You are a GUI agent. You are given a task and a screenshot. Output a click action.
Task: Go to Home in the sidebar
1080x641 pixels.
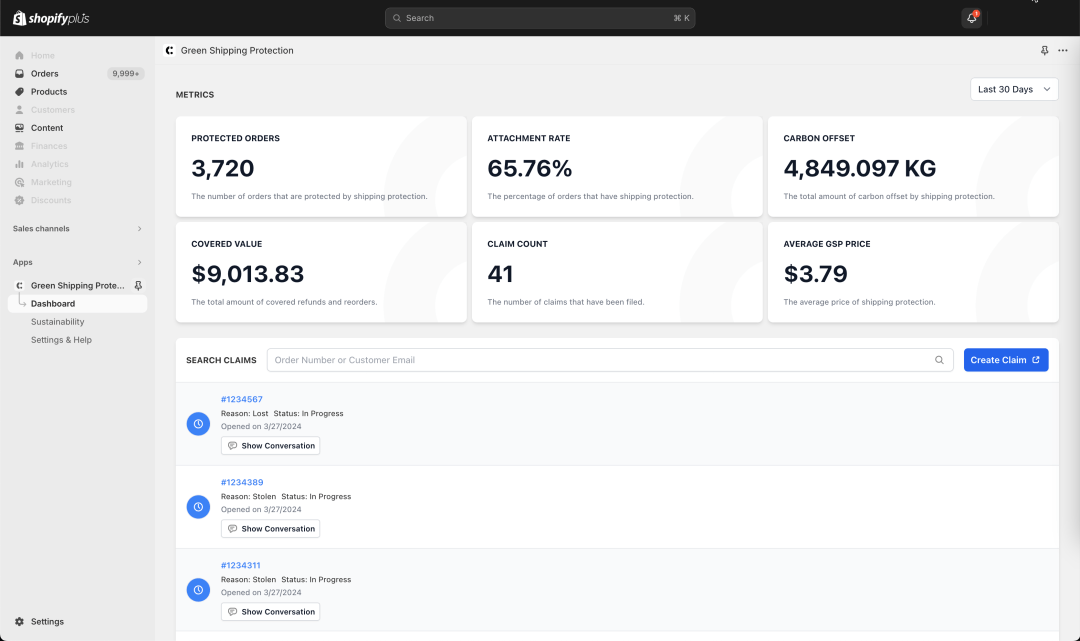pyautogui.click(x=43, y=56)
